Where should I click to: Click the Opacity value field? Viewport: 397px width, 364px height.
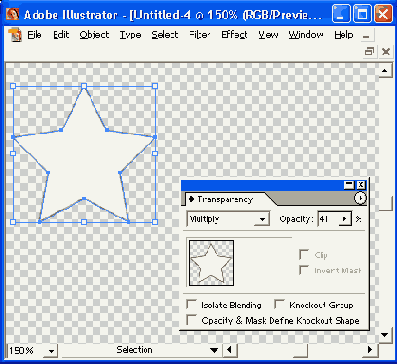click(x=328, y=219)
